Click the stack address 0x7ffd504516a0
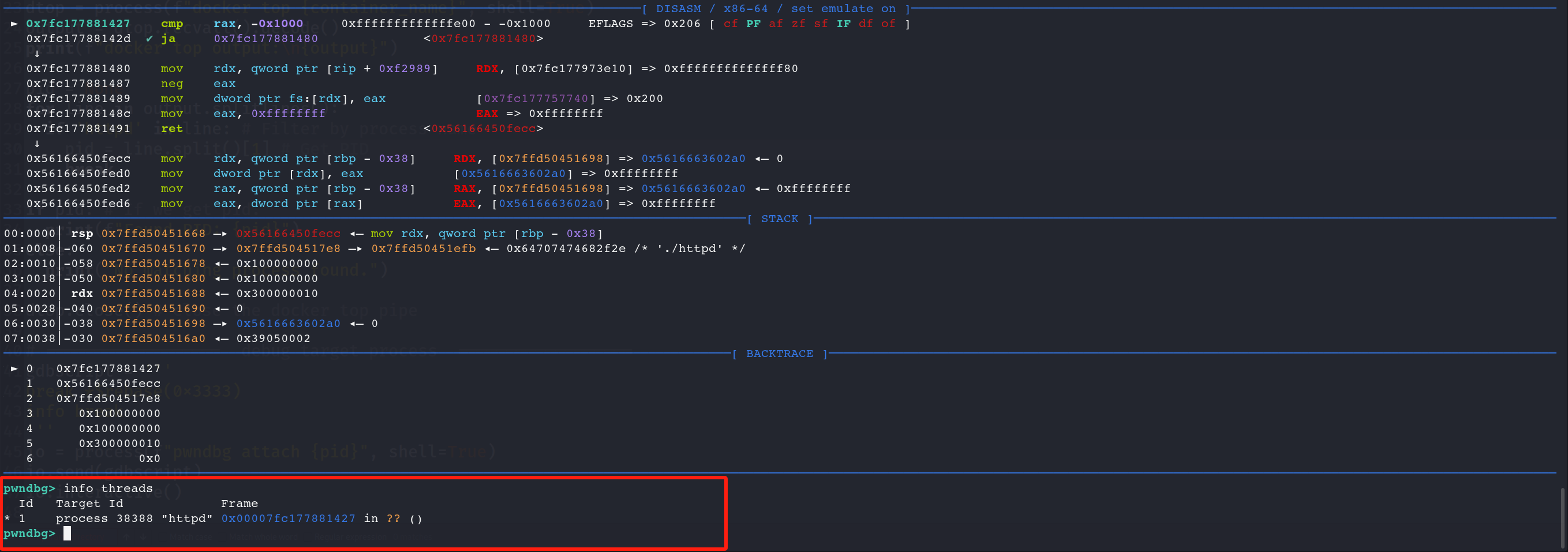Viewport: 1568px width, 552px height. coord(154,339)
